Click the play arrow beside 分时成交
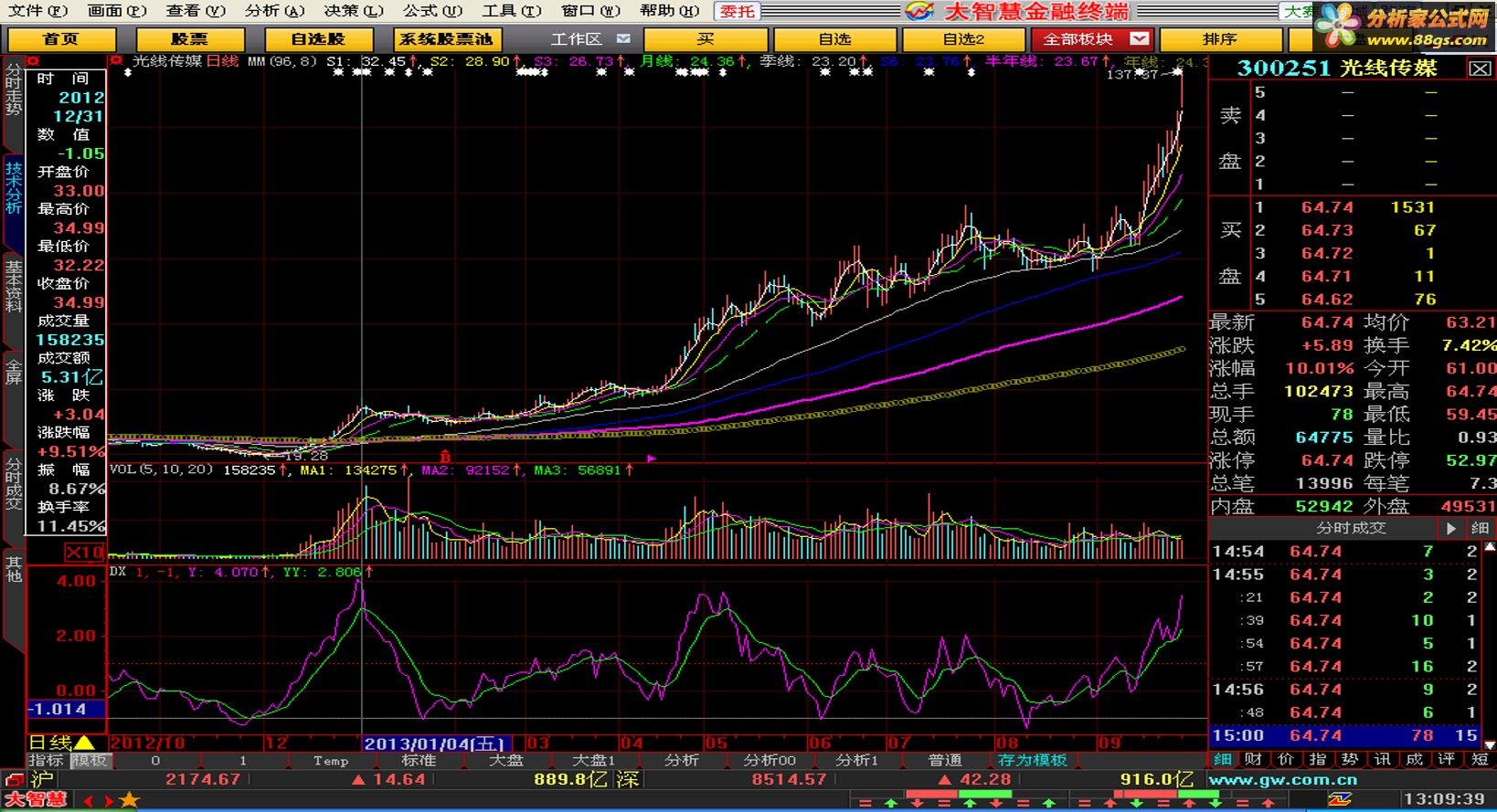The width and height of the screenshot is (1497, 812). pos(1451,528)
